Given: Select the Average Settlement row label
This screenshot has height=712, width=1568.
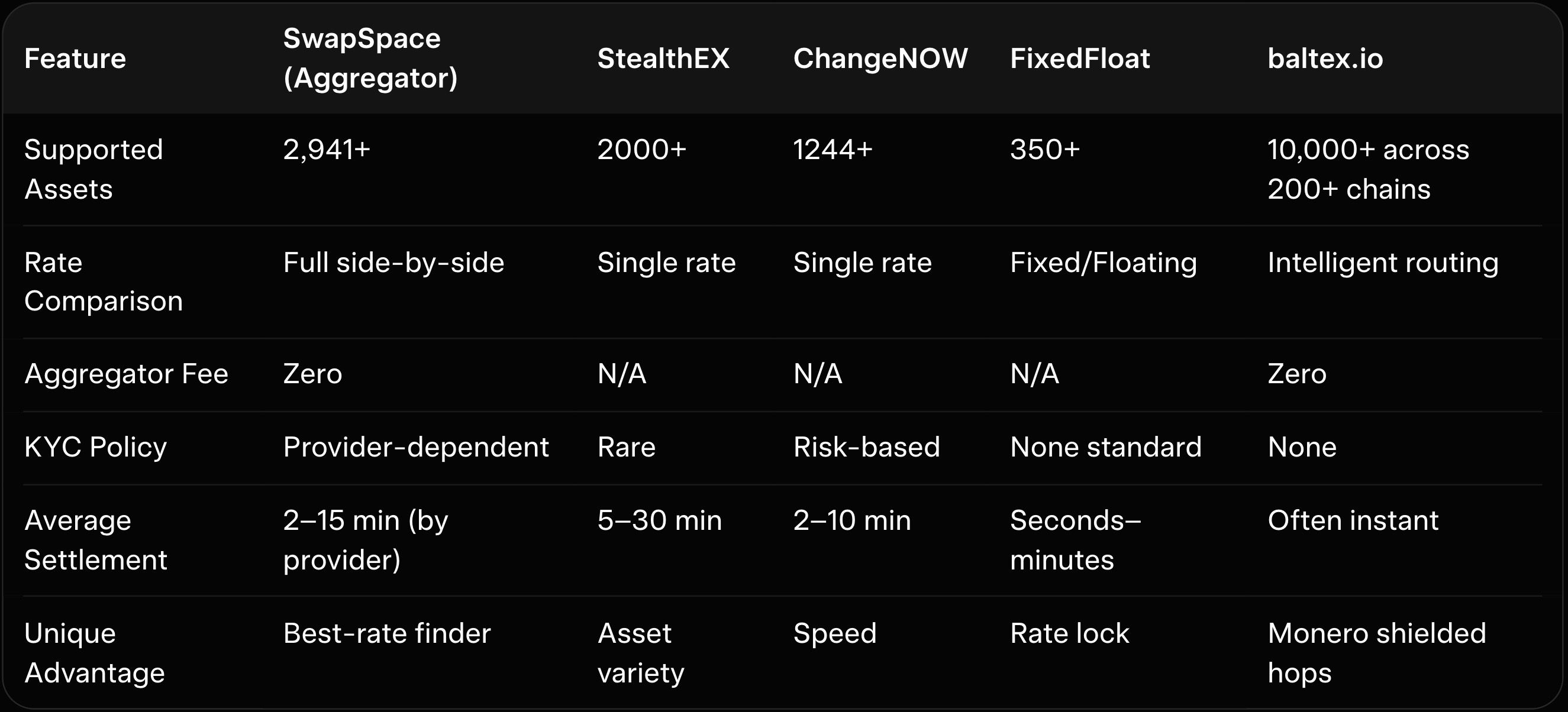Looking at the screenshot, I should point(95,540).
